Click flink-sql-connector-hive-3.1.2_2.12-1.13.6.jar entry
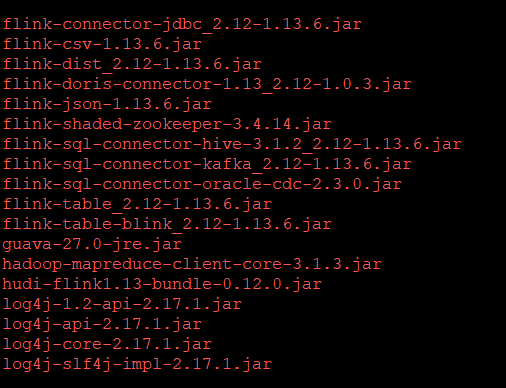 [232, 145]
